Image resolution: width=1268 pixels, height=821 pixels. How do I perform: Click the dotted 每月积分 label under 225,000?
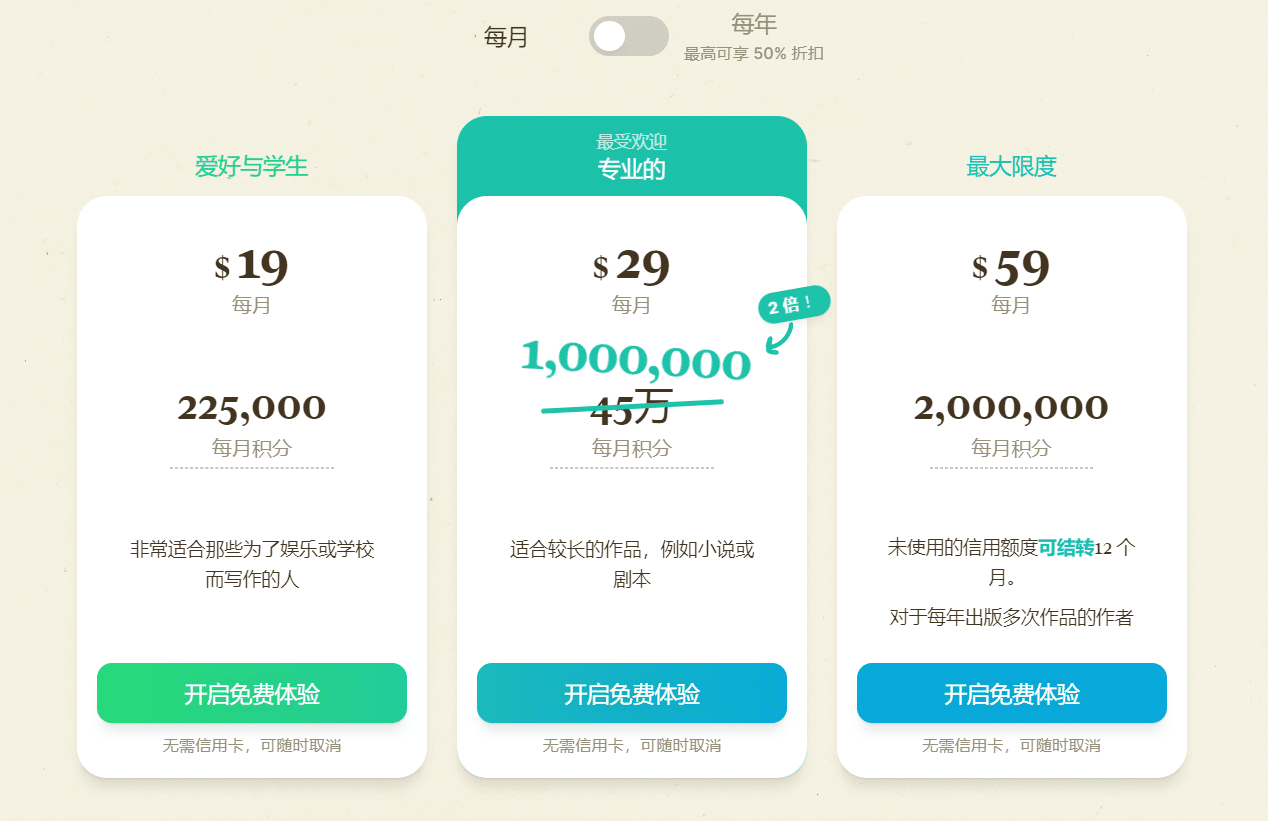pyautogui.click(x=251, y=448)
